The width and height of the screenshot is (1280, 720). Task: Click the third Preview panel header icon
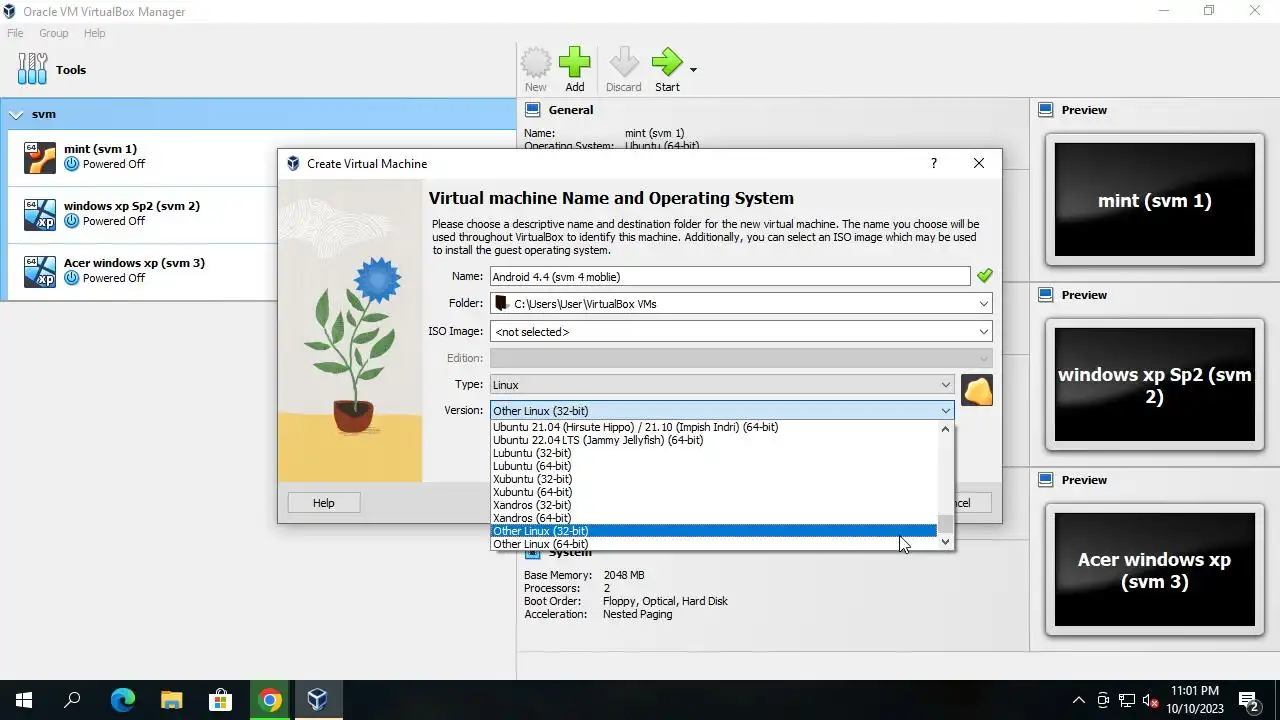pos(1046,480)
